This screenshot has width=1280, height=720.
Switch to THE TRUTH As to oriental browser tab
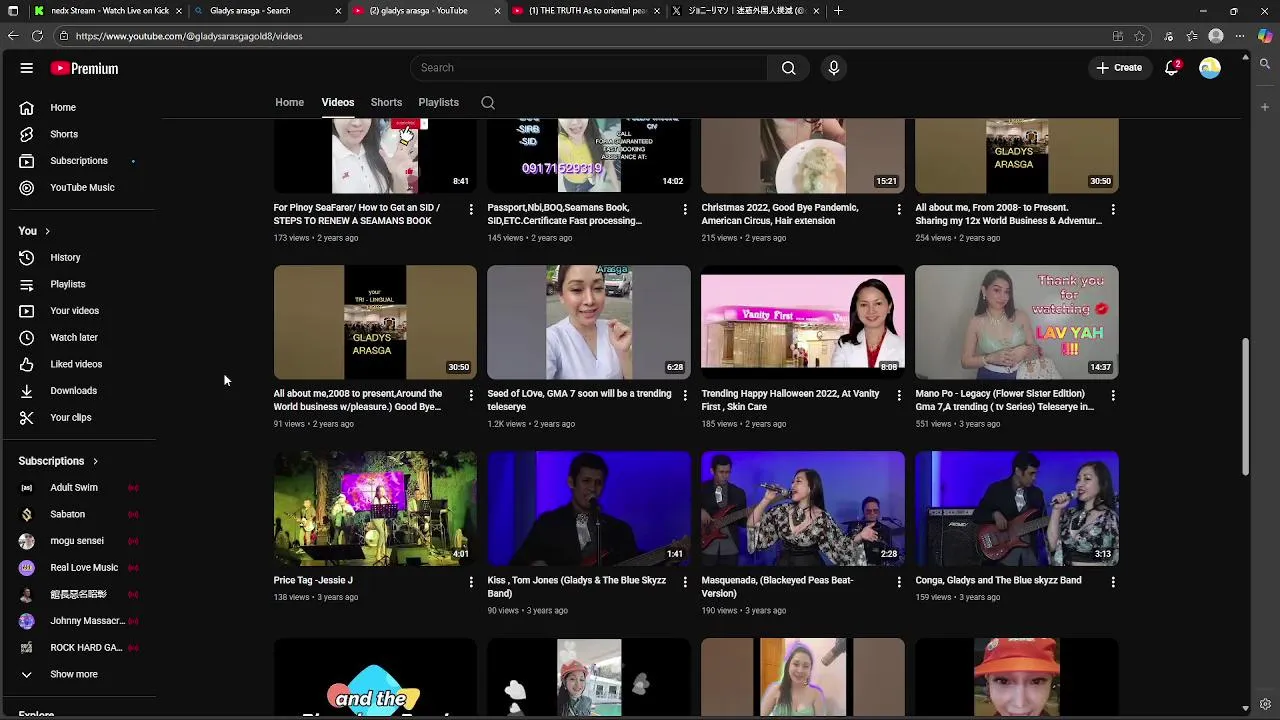587,11
